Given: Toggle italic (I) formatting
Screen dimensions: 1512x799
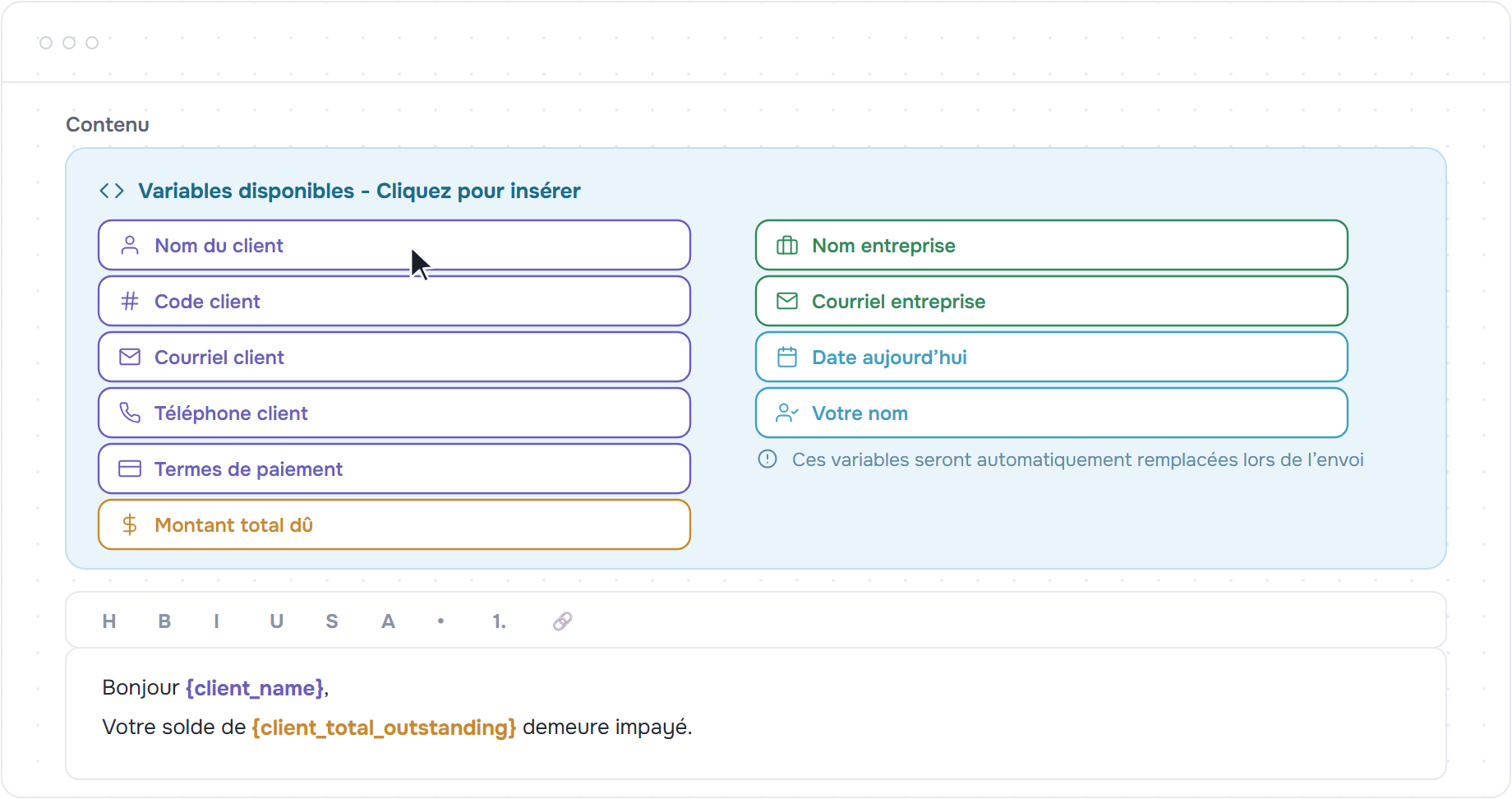Looking at the screenshot, I should click(217, 621).
